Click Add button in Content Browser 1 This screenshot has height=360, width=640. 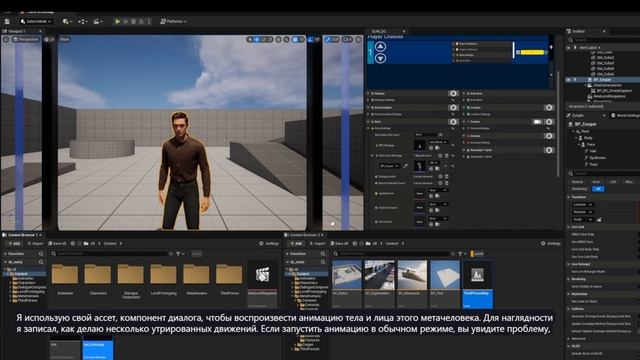pyautogui.click(x=14, y=243)
